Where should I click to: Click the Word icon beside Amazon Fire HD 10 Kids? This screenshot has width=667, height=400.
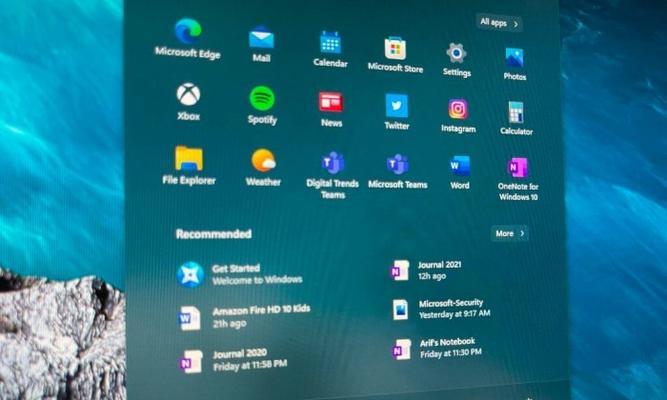tap(189, 318)
